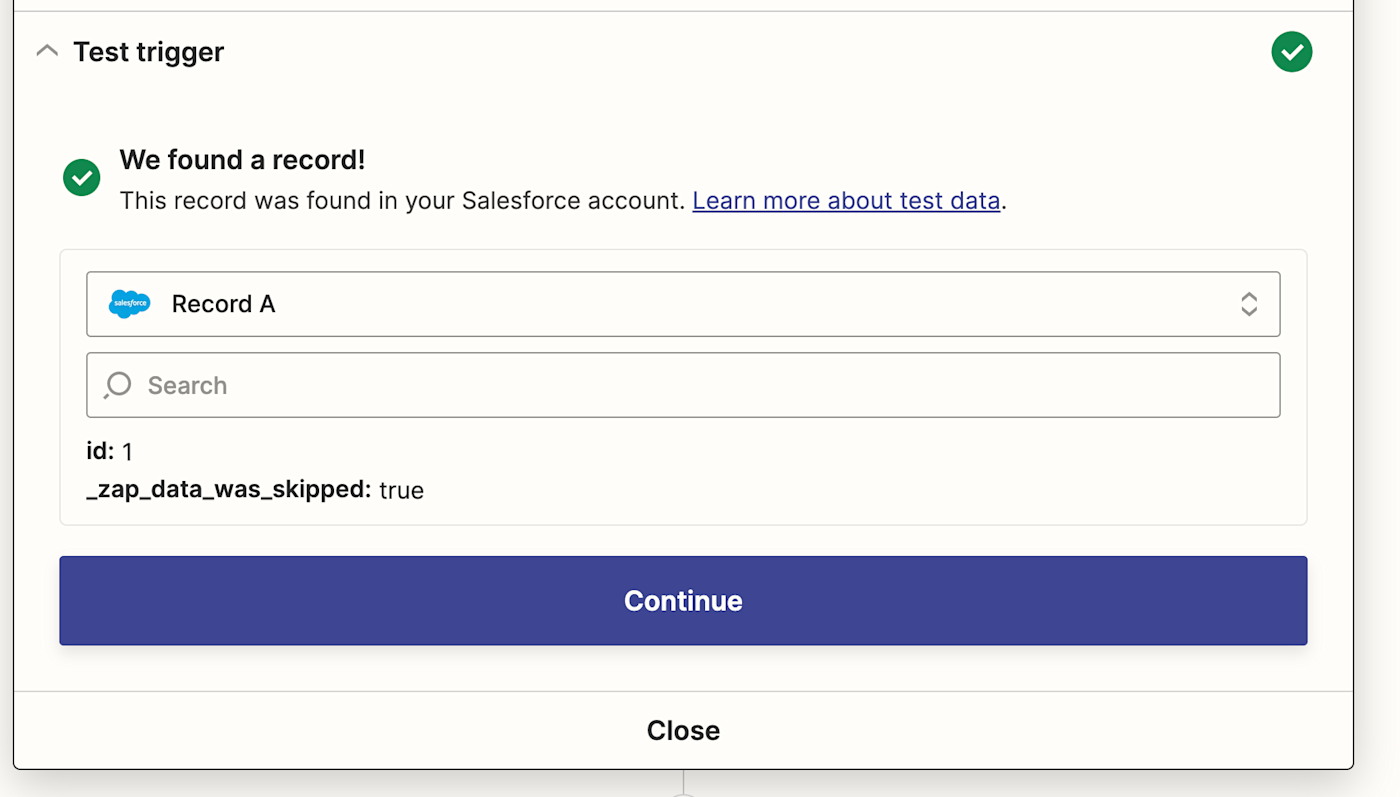Click the Salesforce cloud logo icon

click(130, 304)
